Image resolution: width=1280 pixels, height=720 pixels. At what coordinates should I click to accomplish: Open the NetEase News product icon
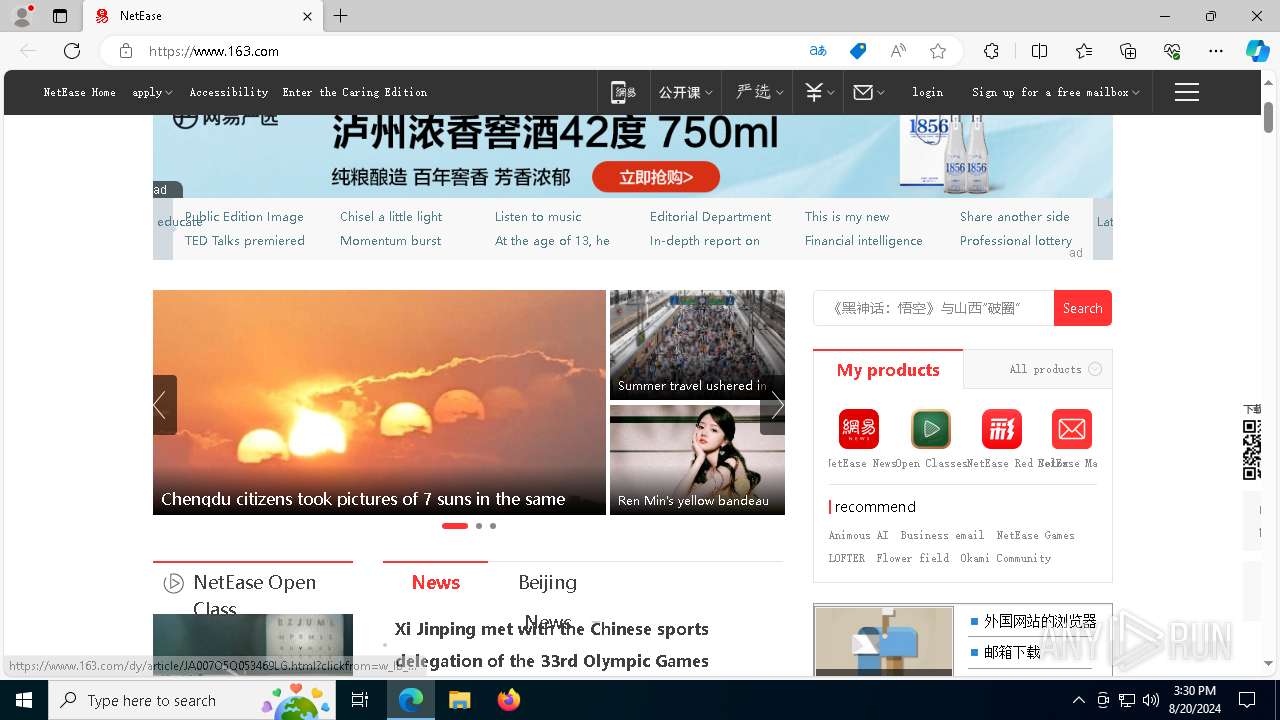point(858,429)
